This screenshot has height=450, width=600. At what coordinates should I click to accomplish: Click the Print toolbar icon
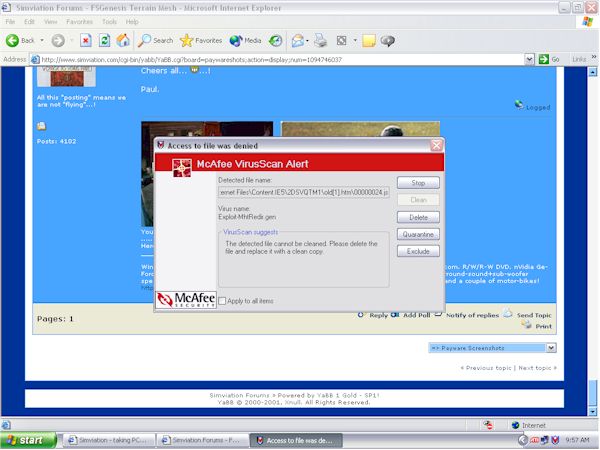(320, 41)
